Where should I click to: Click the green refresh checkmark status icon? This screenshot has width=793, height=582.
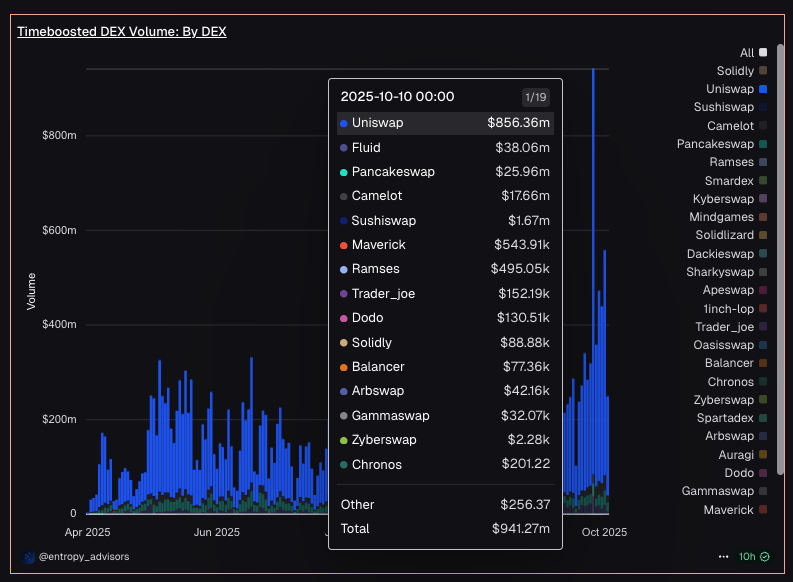[765, 556]
